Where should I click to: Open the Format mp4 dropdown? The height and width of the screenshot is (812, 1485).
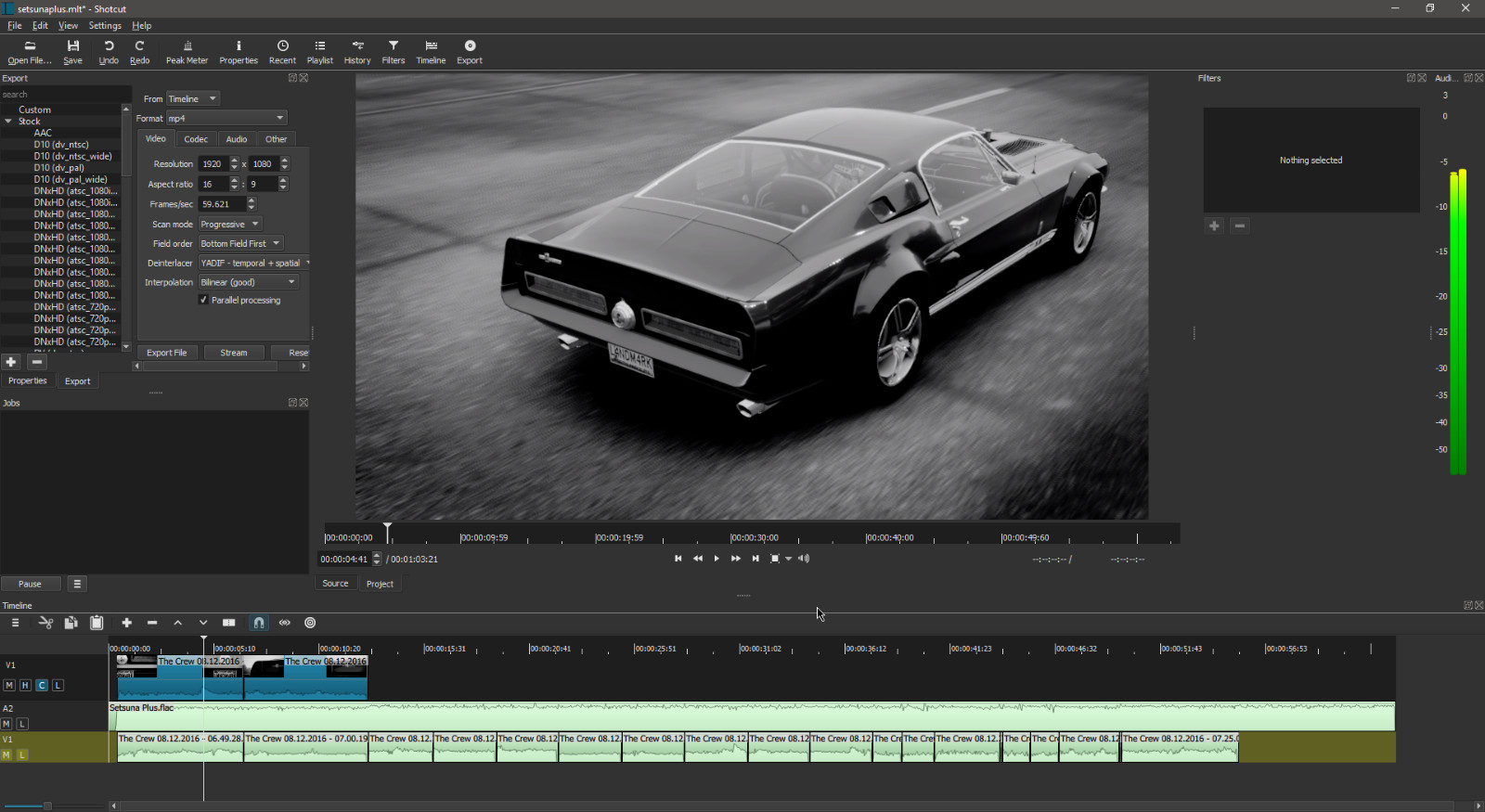(x=226, y=118)
